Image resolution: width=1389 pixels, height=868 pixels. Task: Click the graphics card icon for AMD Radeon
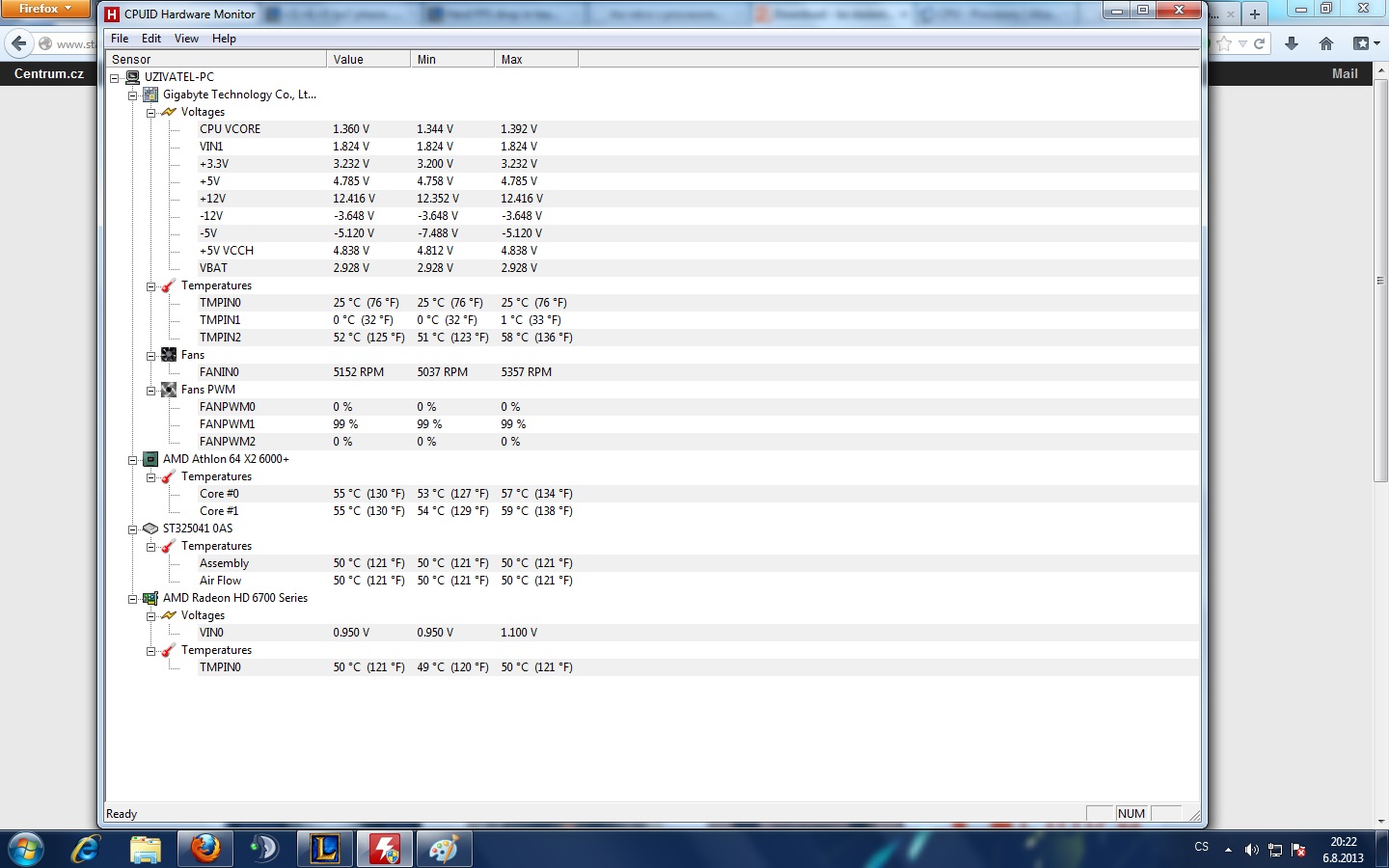150,598
